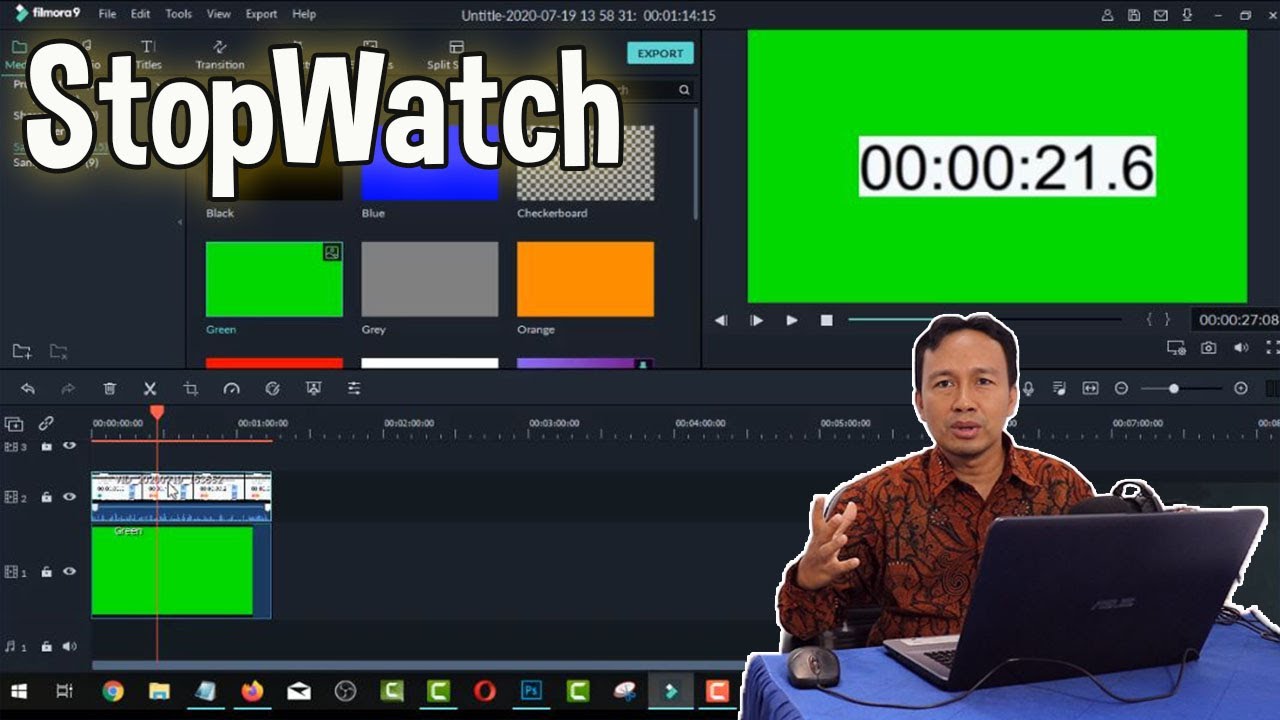Zoom out the timeline with minus icon
The image size is (1280, 720).
point(1122,389)
